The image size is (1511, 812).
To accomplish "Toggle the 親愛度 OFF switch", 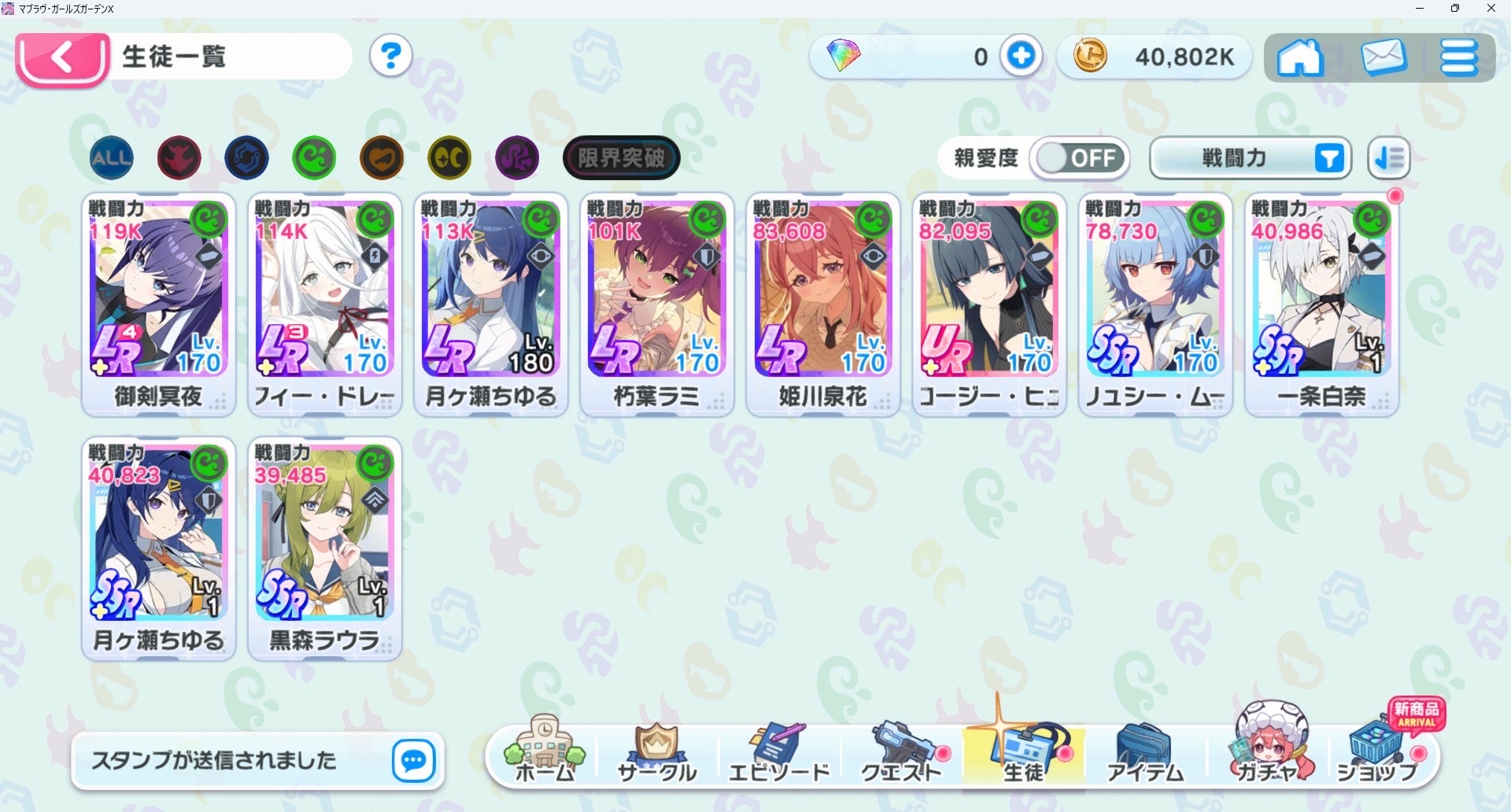I will [x=1079, y=158].
